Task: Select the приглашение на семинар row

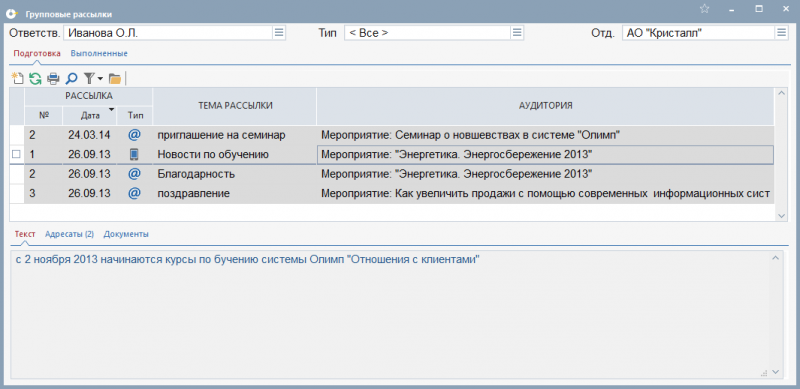Action: [x=392, y=135]
